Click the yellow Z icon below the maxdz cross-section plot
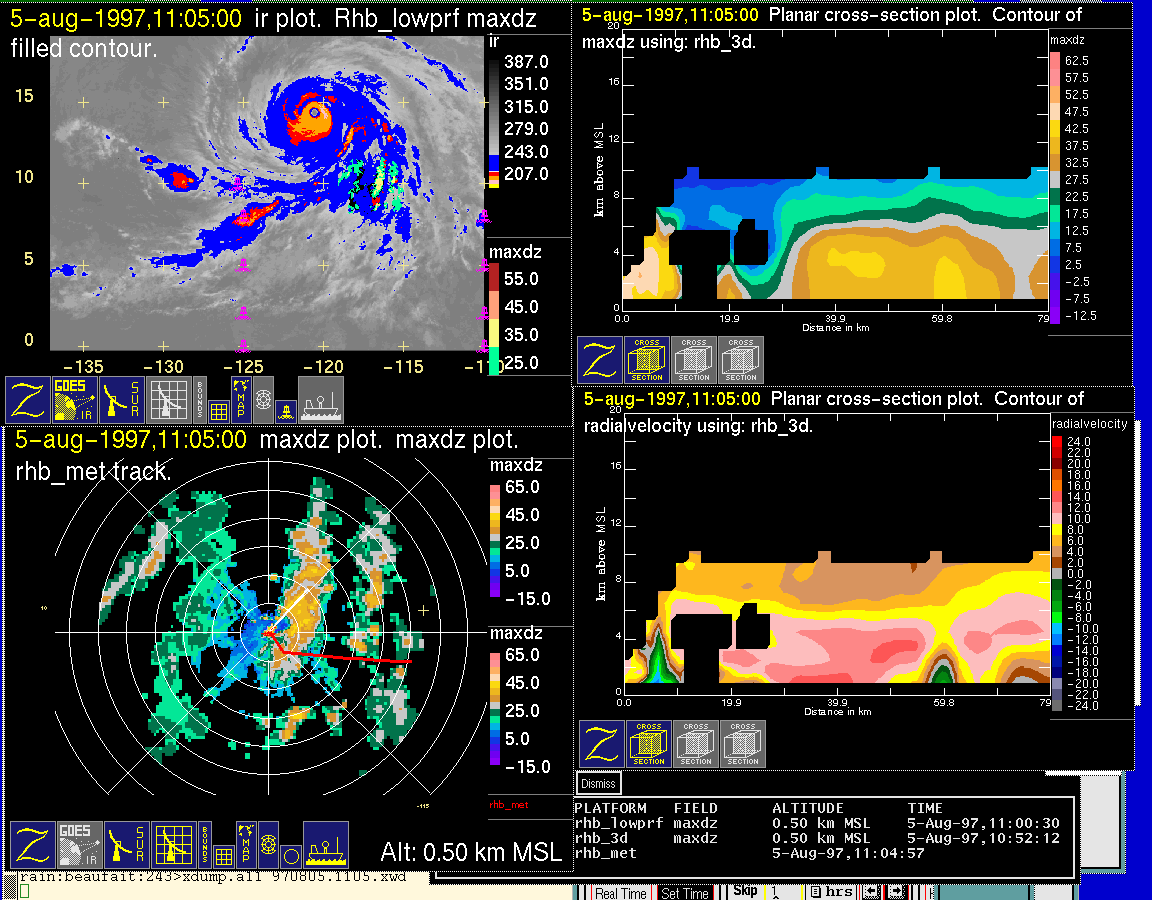This screenshot has width=1152, height=900. (x=600, y=360)
